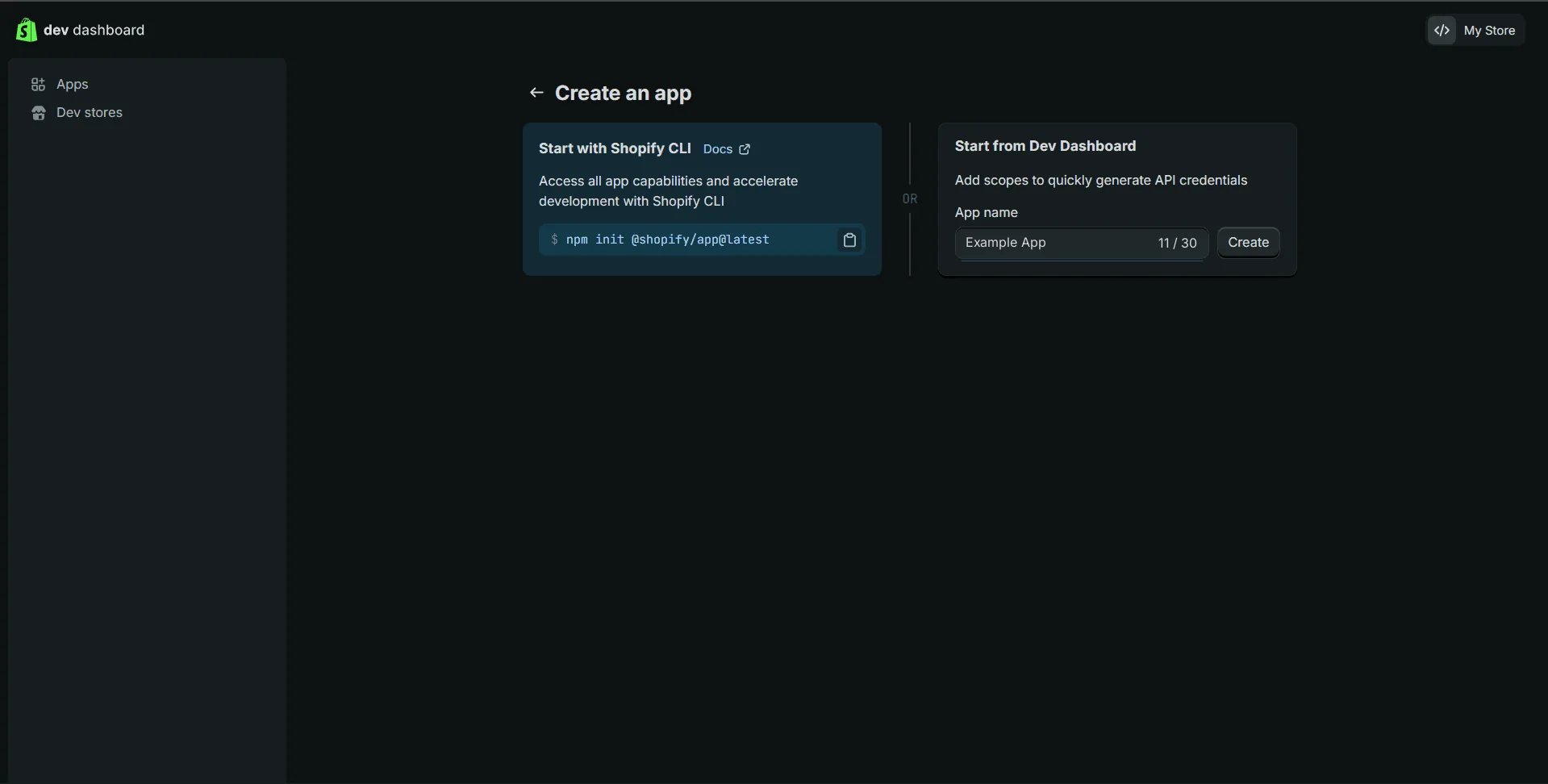Screen dimensions: 1548x784
Task: Click 'Add scopes to quickly generate API credentials'
Action: coord(1100,180)
